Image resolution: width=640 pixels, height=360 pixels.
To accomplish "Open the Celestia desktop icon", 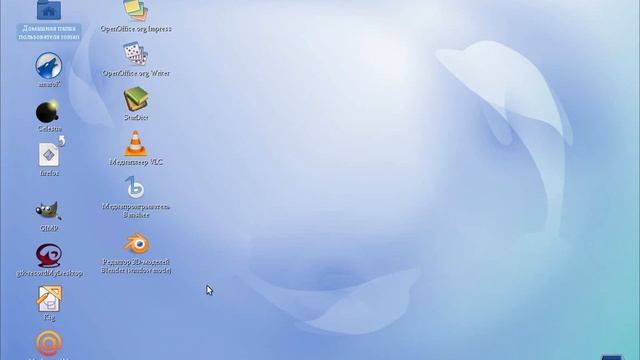I will 48,111.
